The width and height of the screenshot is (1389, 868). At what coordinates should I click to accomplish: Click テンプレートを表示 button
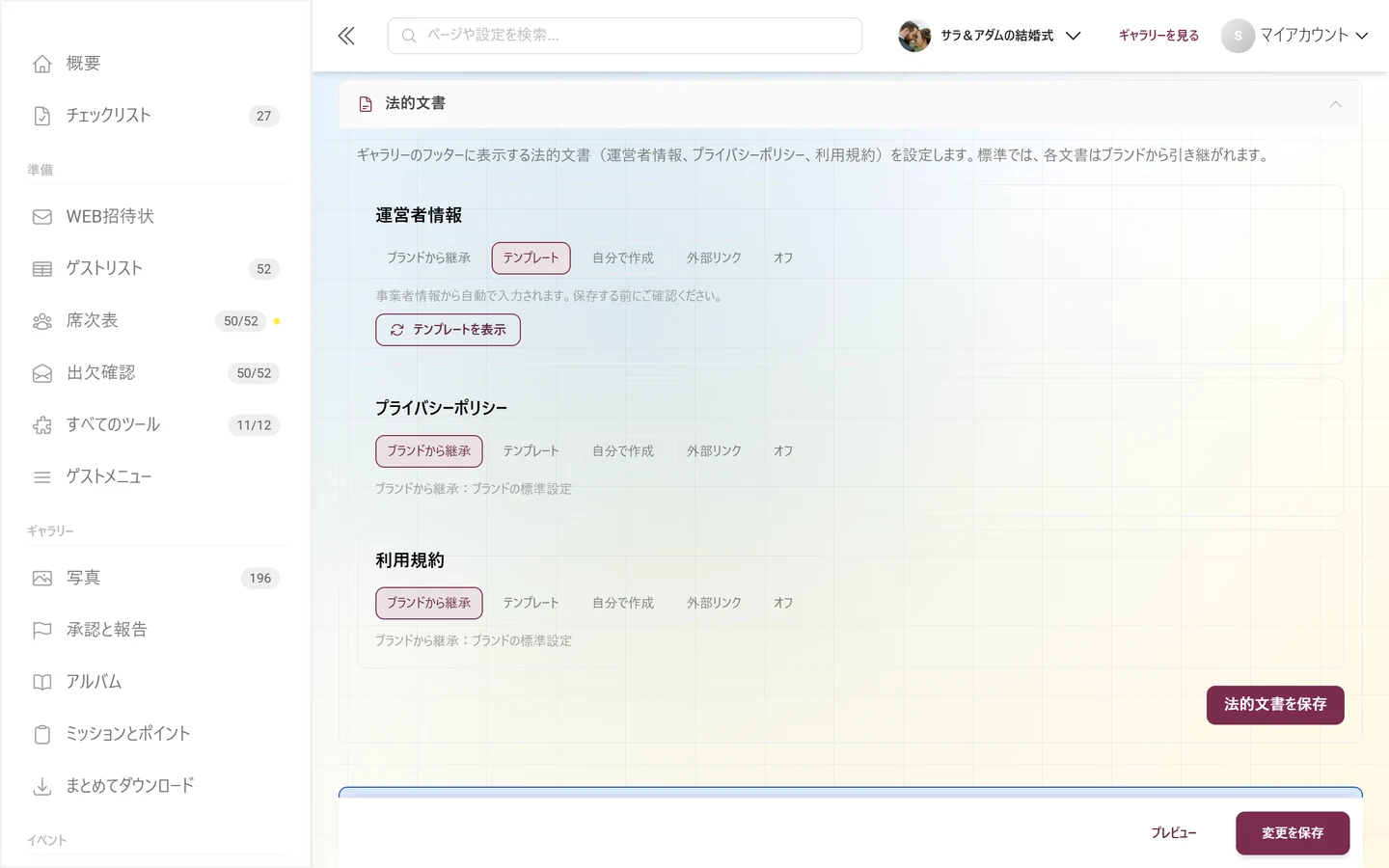click(448, 330)
